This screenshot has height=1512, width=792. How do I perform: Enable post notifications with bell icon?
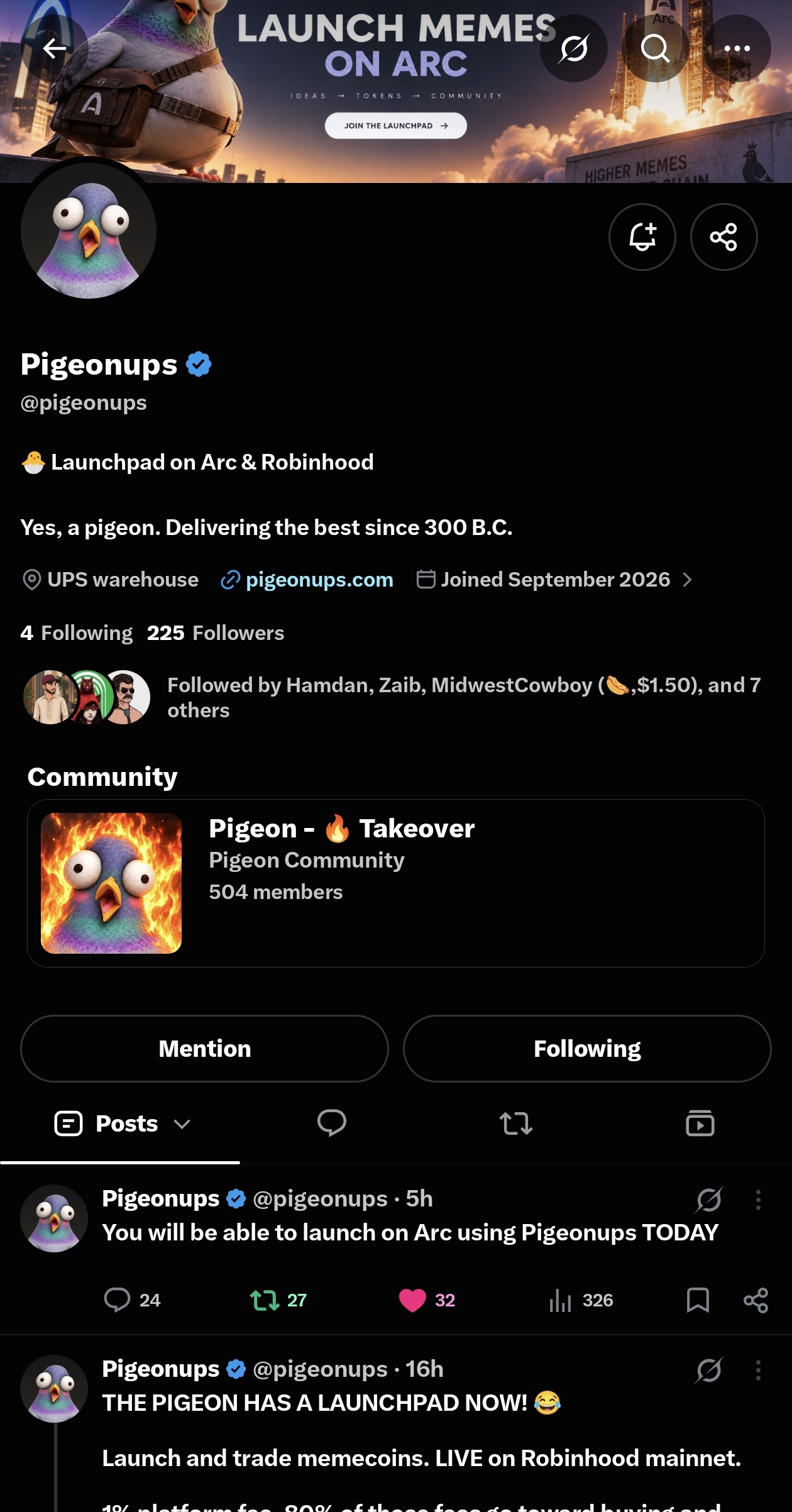pos(642,237)
